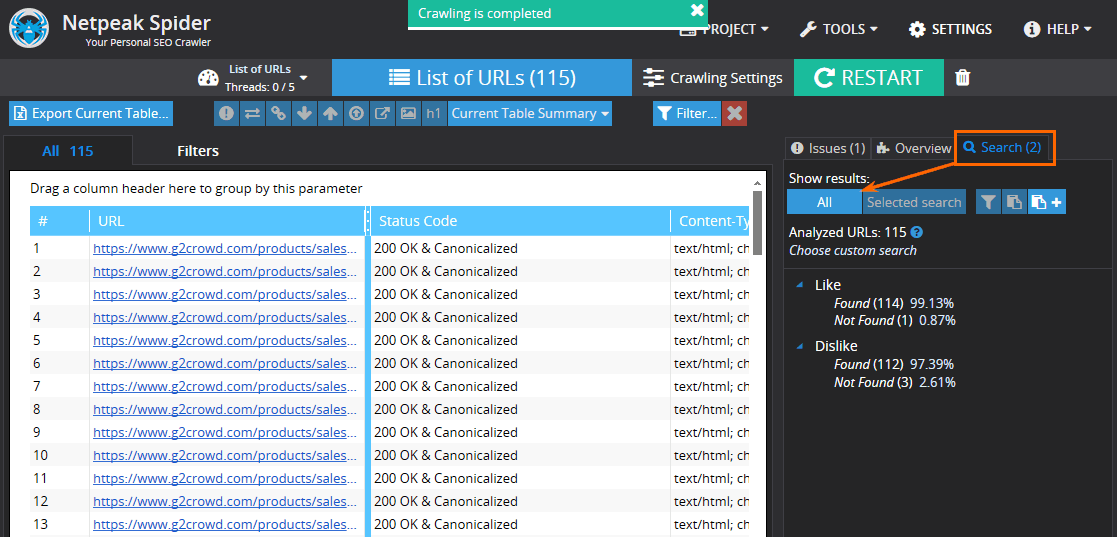Switch to the Search (2) tab

point(1002,147)
